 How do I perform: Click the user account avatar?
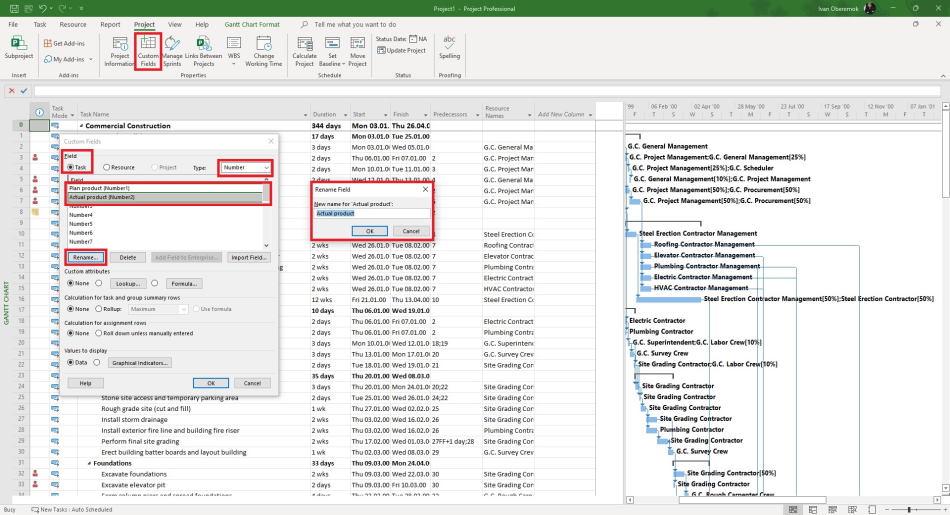pyautogui.click(x=869, y=8)
